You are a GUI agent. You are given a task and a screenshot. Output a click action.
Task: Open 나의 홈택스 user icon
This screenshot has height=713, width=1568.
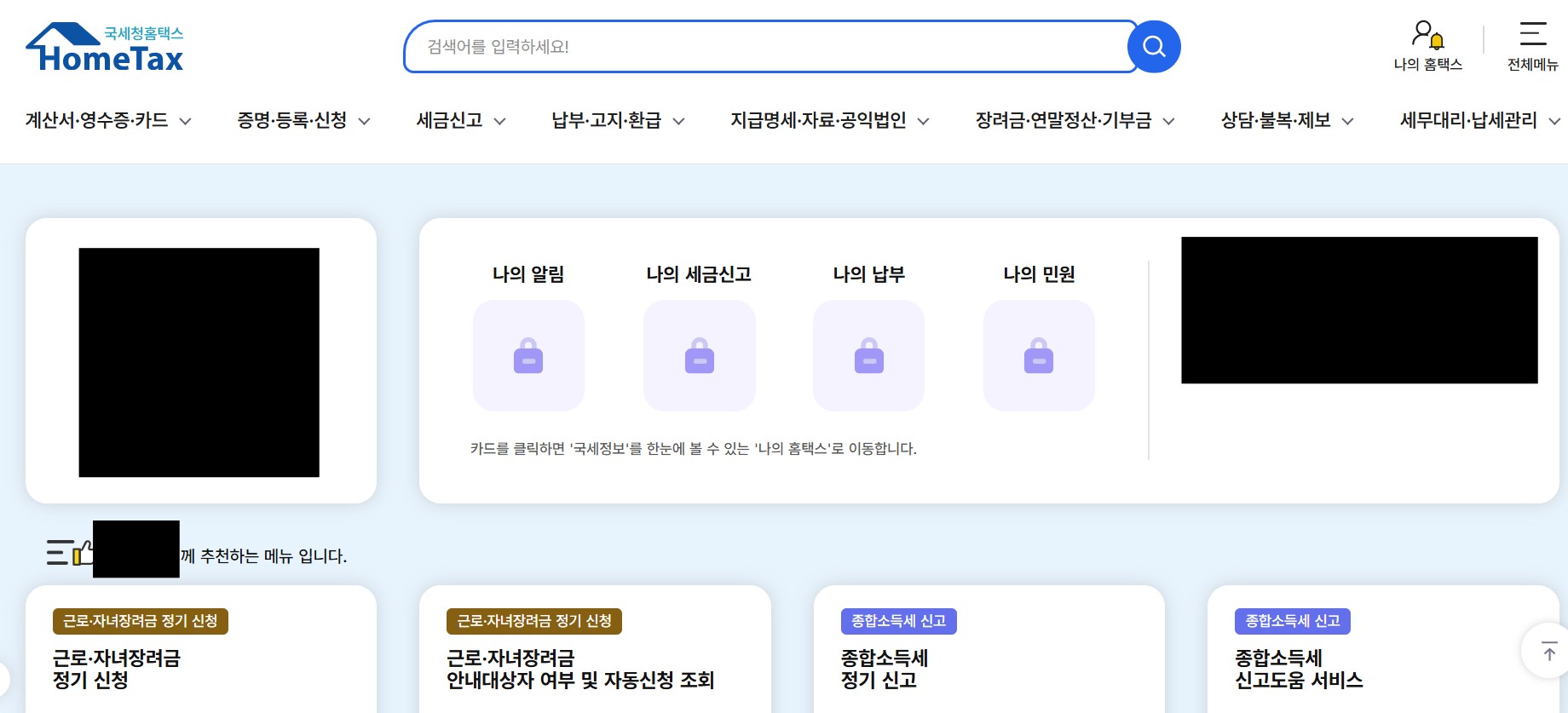click(1428, 35)
